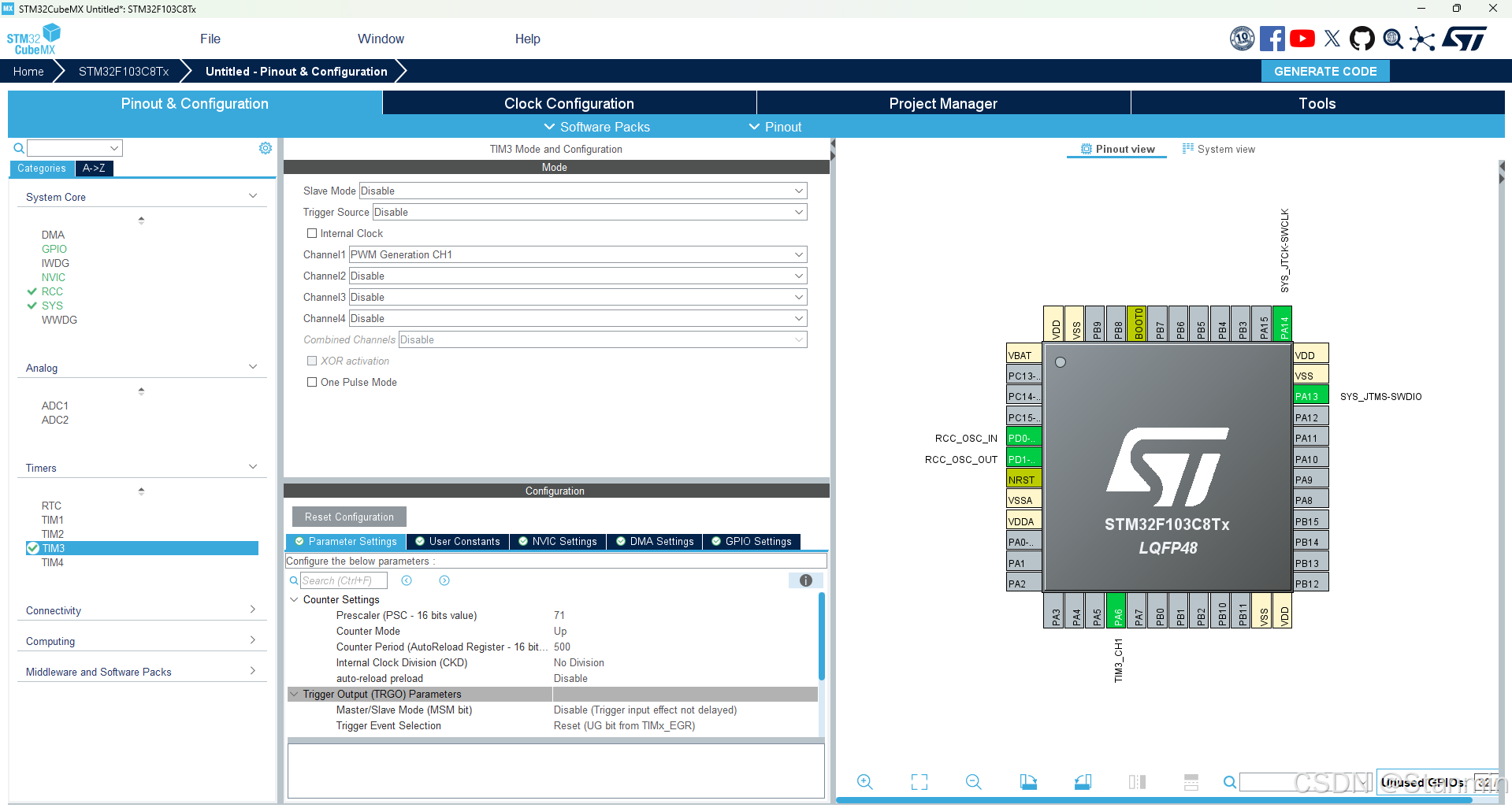Open the Pinout dropdown menu

coord(775,127)
